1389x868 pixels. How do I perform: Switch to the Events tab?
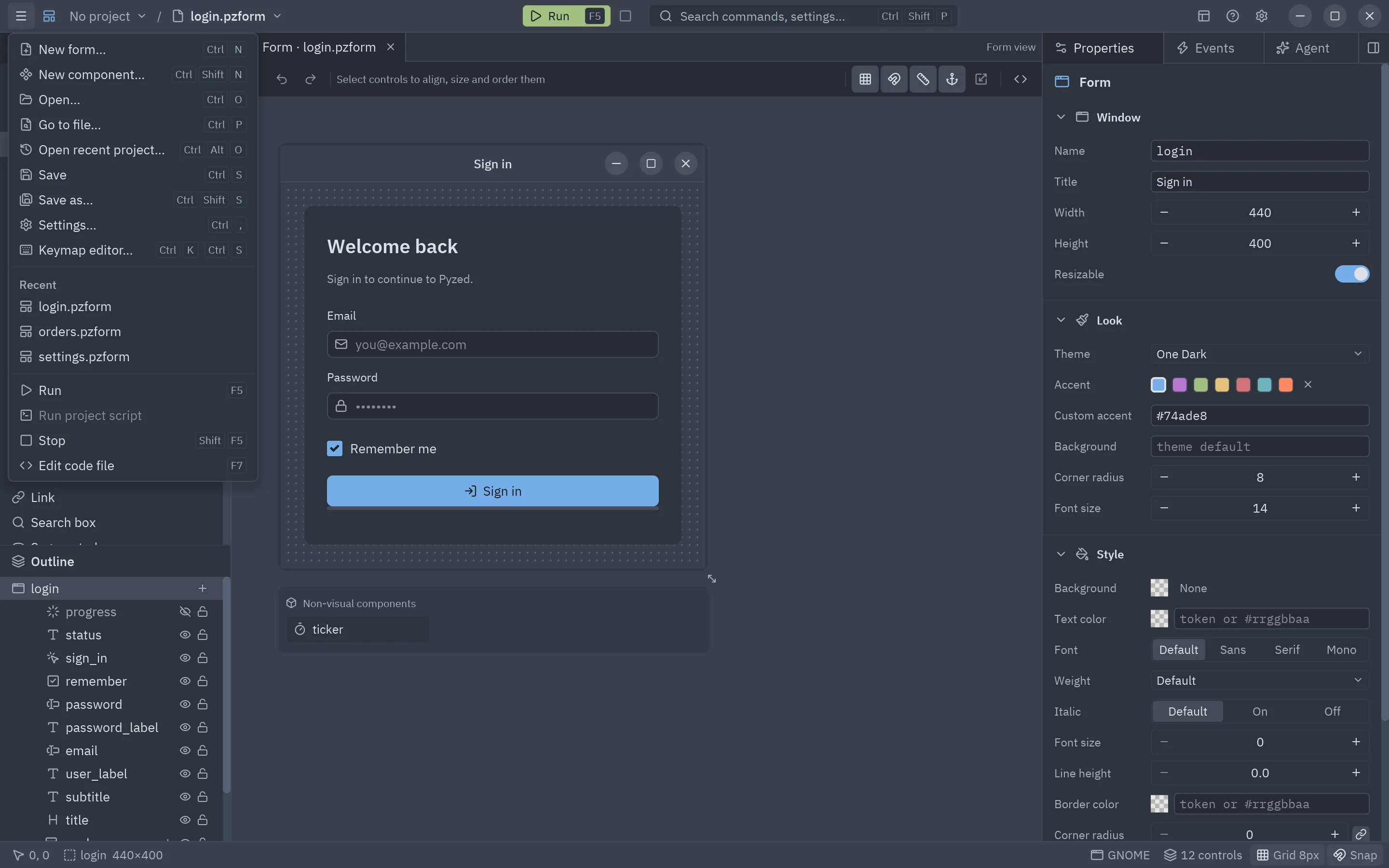(1213, 48)
